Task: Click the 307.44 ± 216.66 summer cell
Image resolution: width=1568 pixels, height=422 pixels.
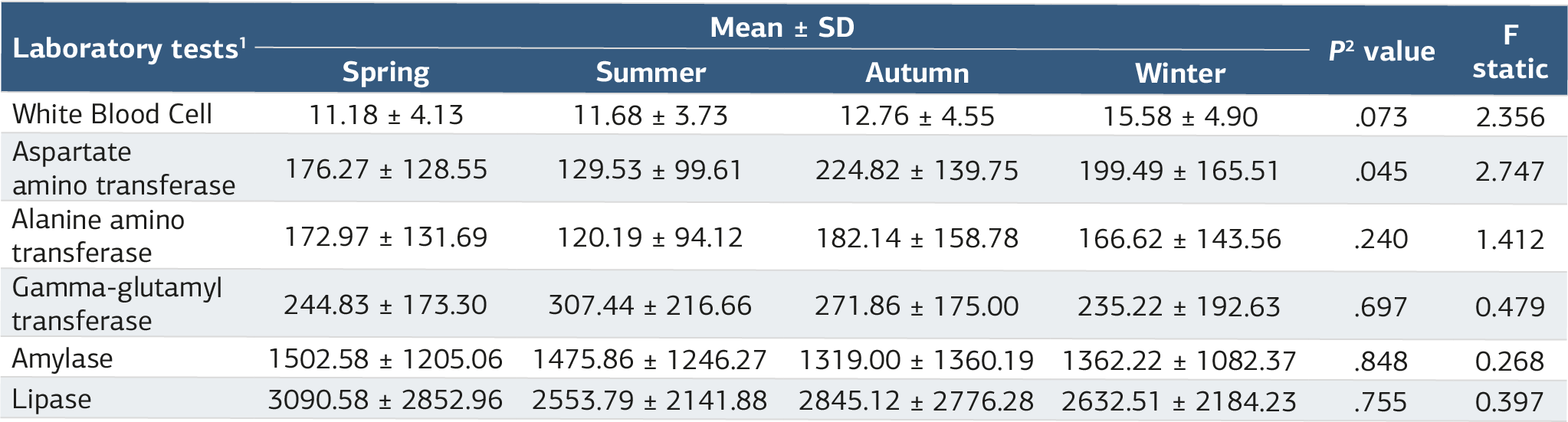Action: (650, 306)
